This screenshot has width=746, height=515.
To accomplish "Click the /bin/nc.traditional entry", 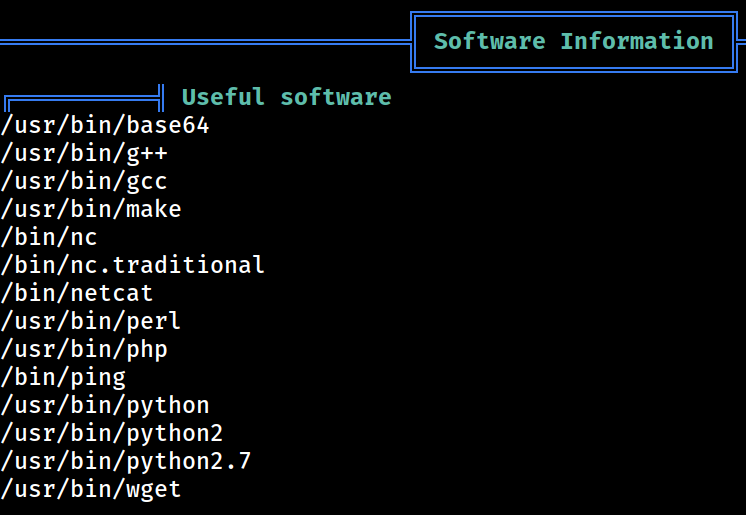I will (132, 265).
